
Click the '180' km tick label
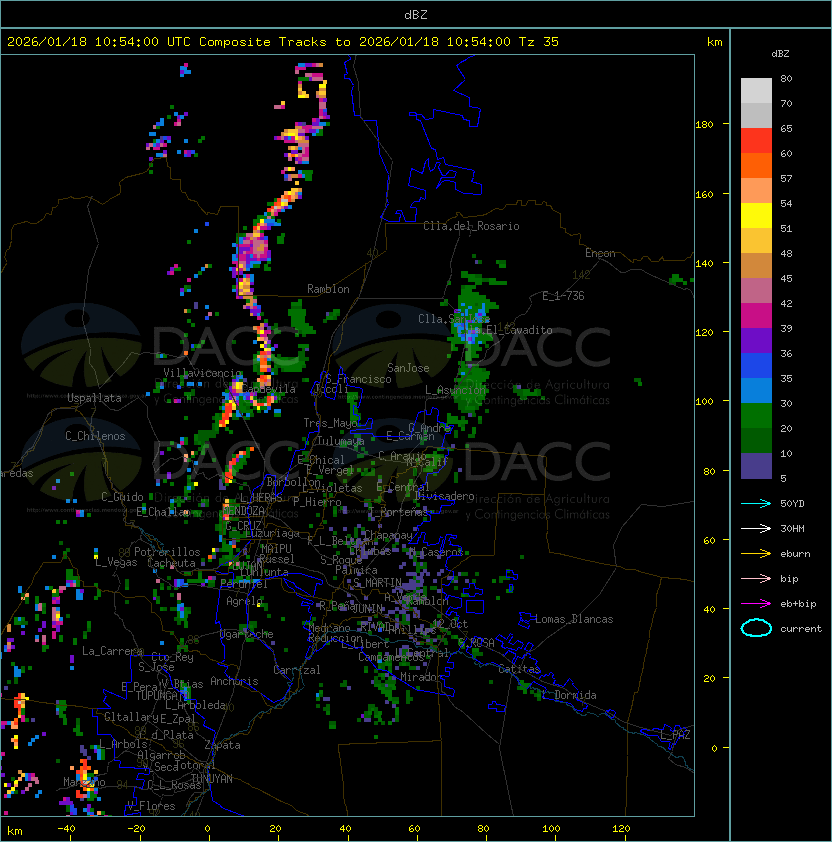click(x=704, y=125)
